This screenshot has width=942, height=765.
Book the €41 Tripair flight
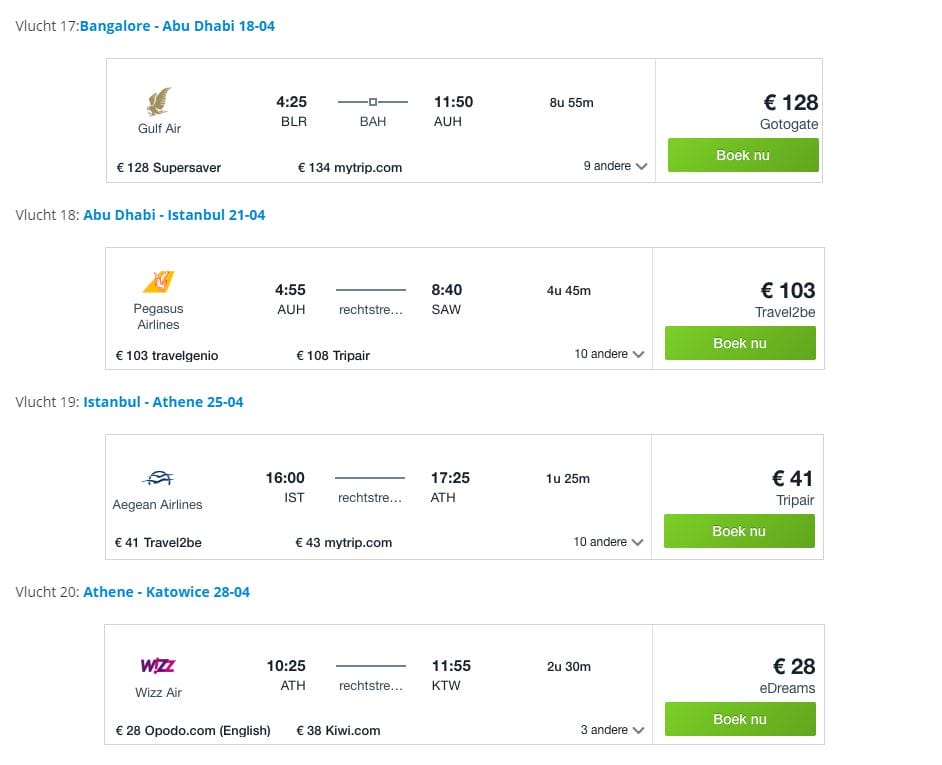tap(739, 531)
